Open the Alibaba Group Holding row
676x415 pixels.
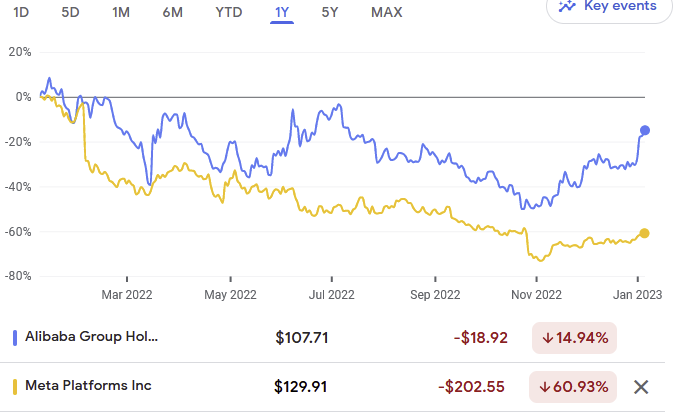[92, 337]
